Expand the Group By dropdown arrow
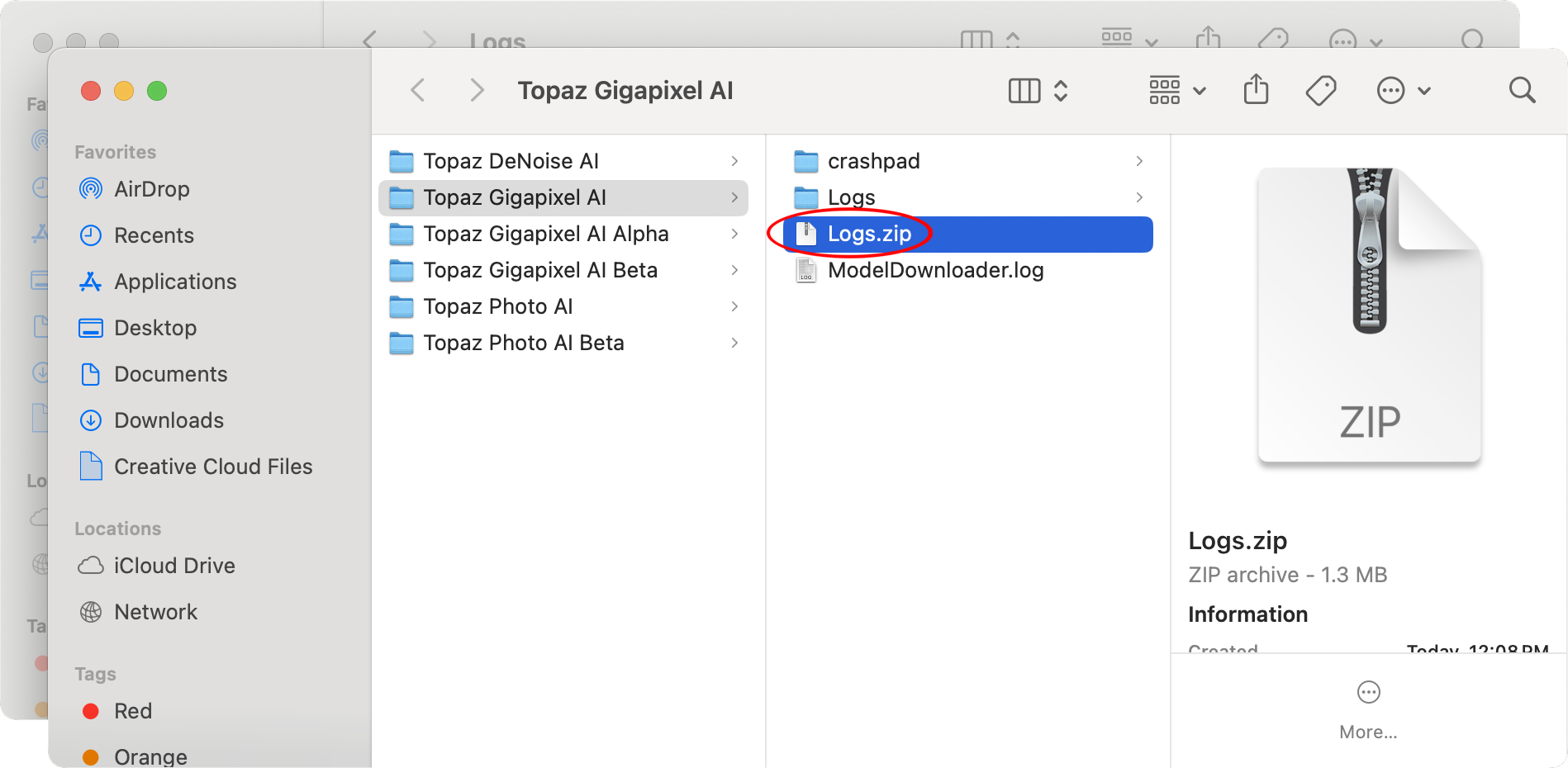This screenshot has height=768, width=1568. point(1200,91)
